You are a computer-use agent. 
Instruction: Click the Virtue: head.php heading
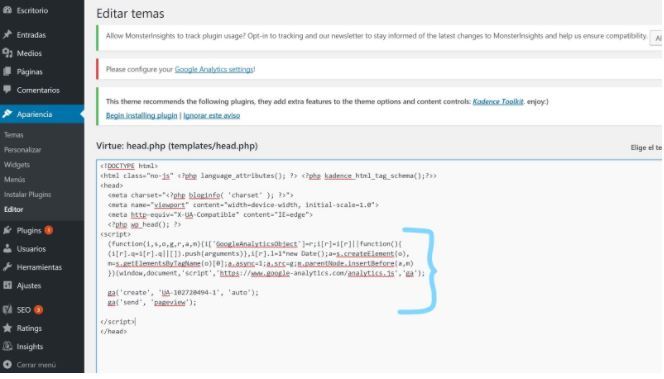(177, 146)
